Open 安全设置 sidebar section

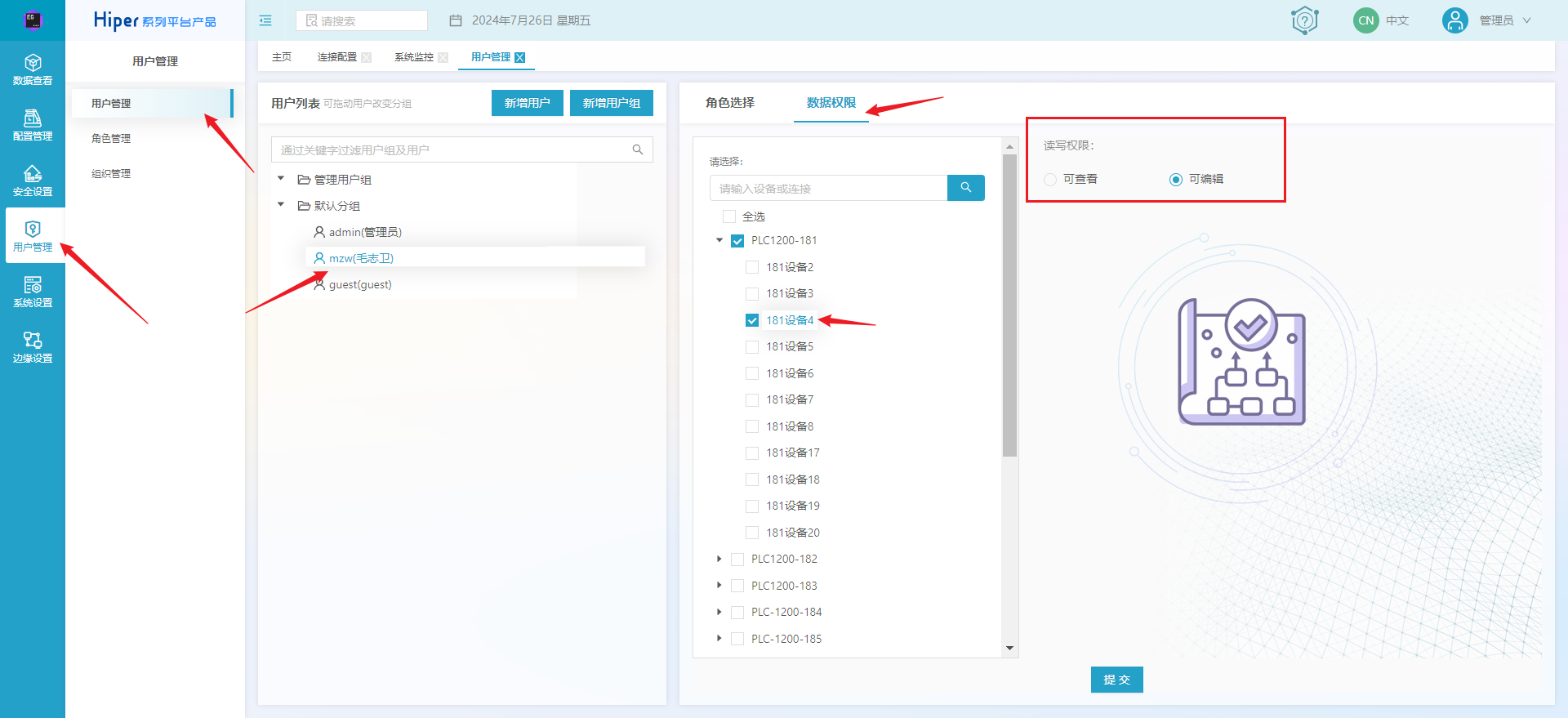[33, 181]
